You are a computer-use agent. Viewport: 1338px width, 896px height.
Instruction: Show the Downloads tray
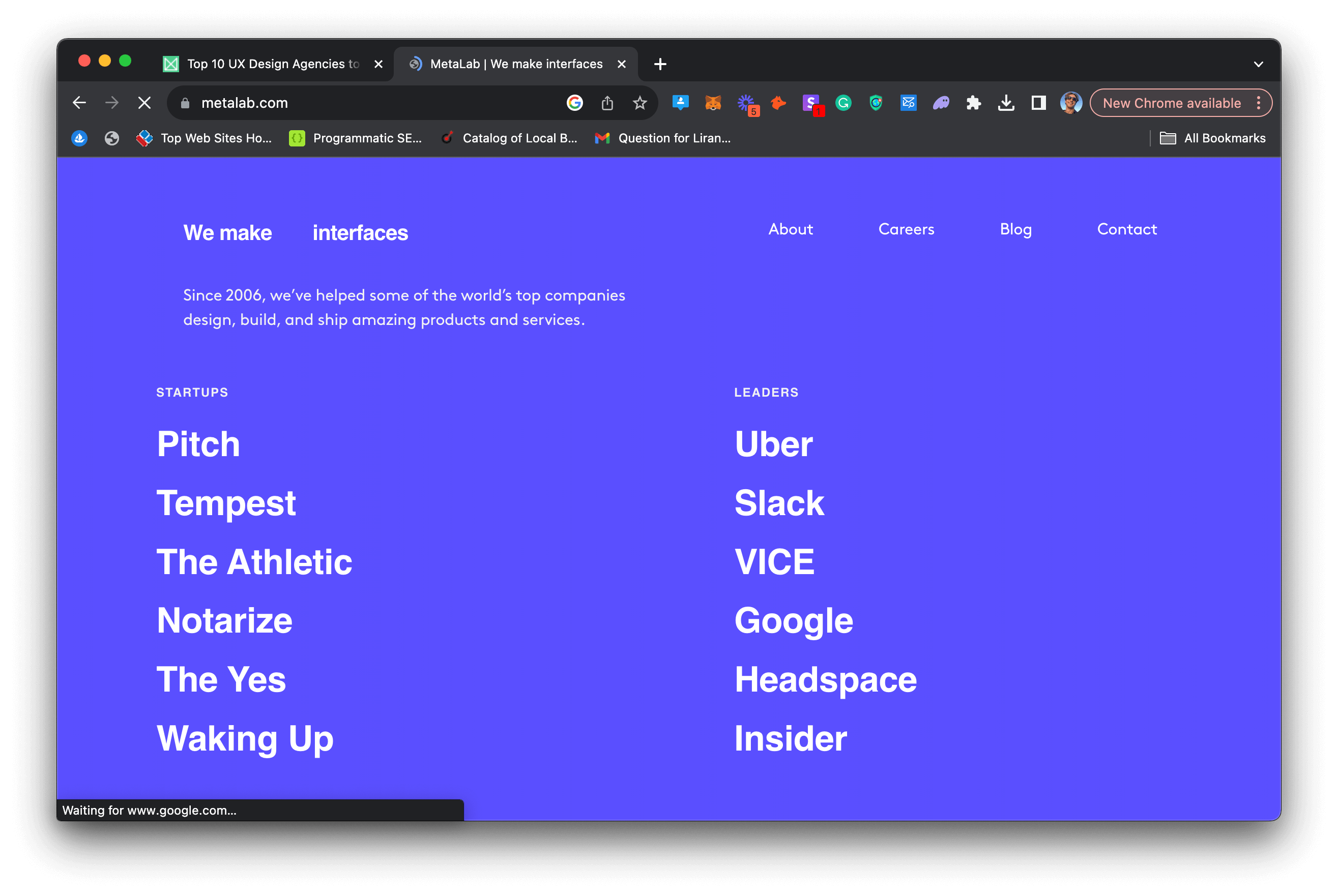tap(1006, 103)
